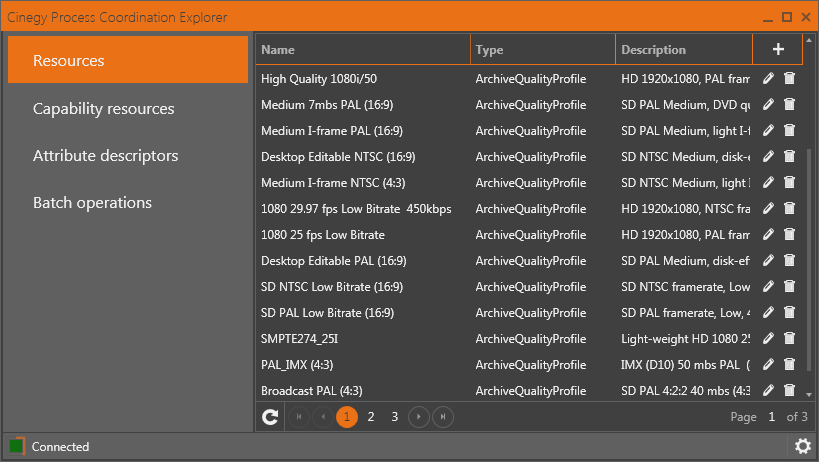The height and width of the screenshot is (462, 819).
Task: Edit 1080 29.97 fps Low Bitrate 450kbps
Action: pos(768,208)
